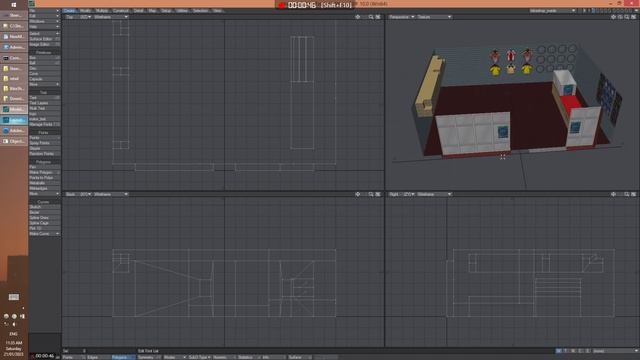The image size is (640, 360).
Task: Open the Setup tab
Action: pyautogui.click(x=166, y=11)
